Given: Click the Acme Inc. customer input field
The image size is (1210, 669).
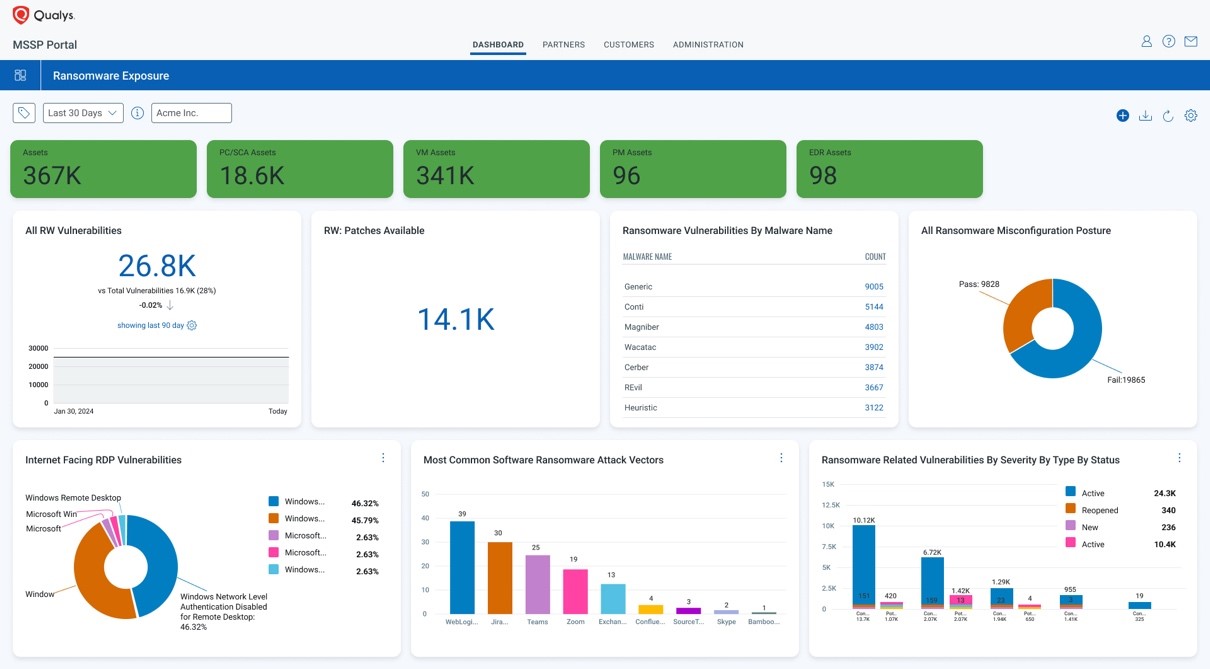Looking at the screenshot, I should pyautogui.click(x=191, y=113).
